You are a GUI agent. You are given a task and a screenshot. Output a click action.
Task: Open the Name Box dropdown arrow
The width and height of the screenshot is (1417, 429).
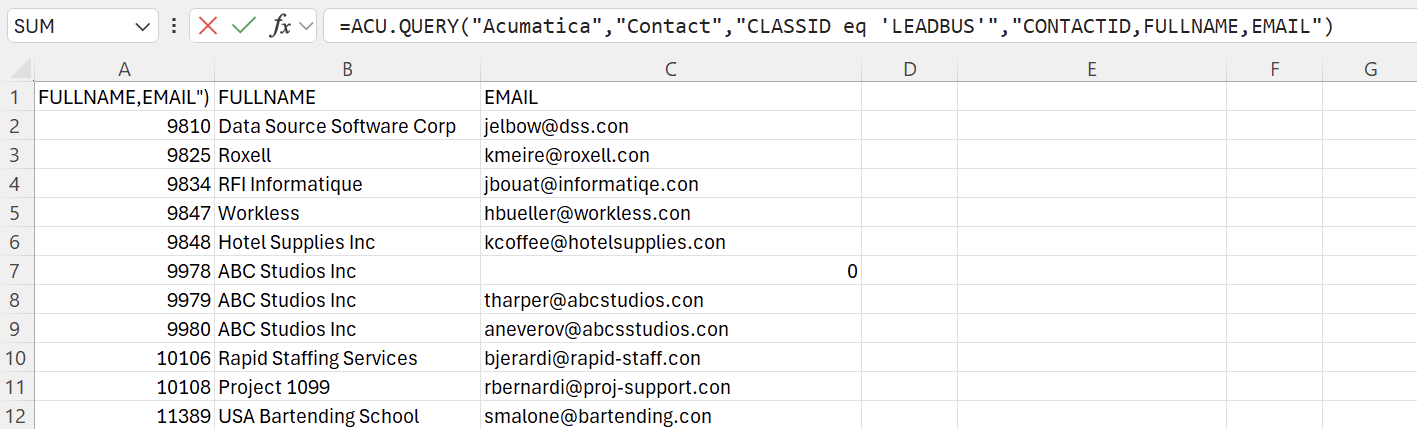(139, 27)
